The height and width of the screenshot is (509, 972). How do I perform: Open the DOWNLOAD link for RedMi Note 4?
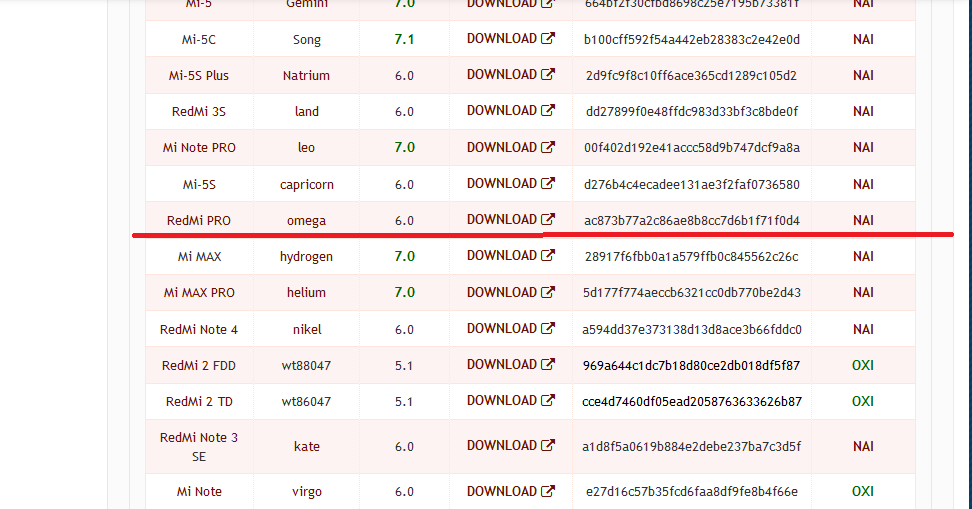pyautogui.click(x=511, y=329)
